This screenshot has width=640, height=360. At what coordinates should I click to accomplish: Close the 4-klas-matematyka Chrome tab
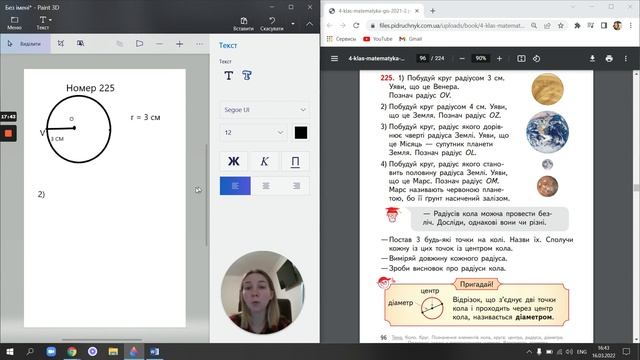(x=417, y=11)
